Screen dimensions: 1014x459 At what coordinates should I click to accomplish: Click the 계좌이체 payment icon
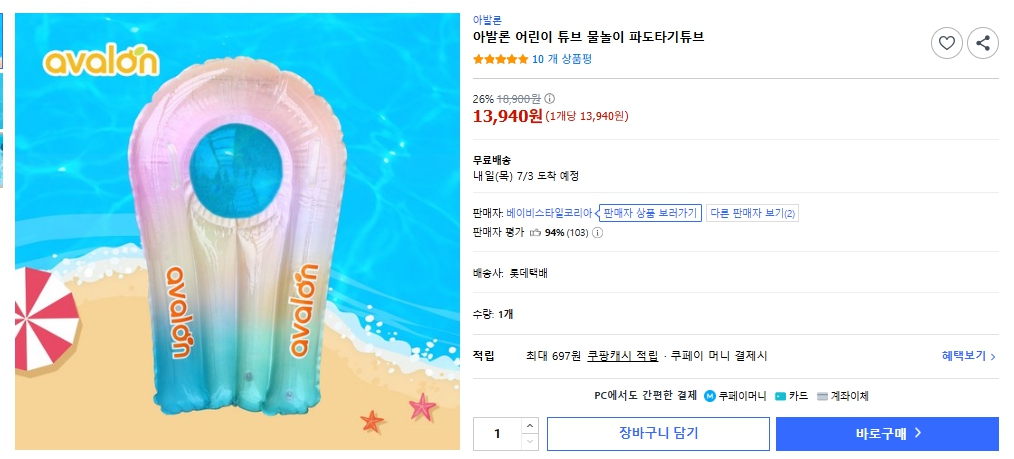822,396
